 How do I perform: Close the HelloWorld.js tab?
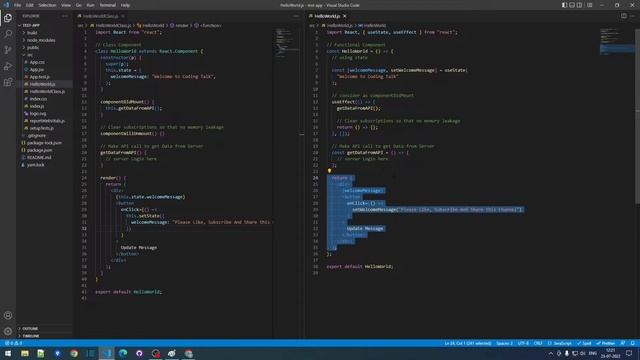tap(345, 16)
